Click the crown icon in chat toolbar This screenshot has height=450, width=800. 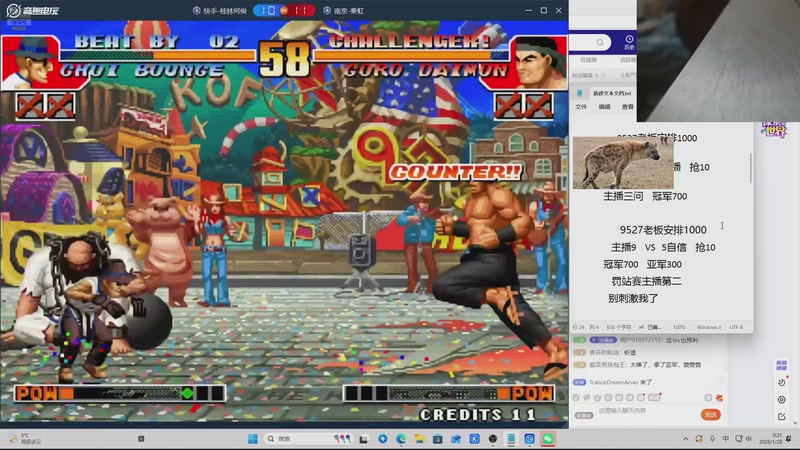597,397
